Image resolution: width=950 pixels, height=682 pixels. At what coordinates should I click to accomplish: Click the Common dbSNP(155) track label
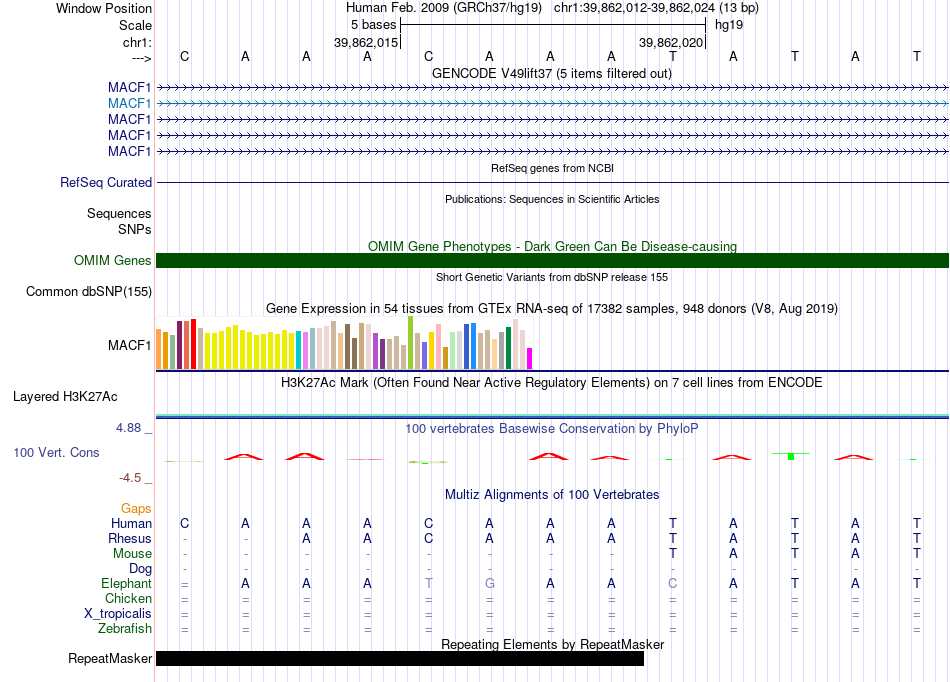click(x=88, y=291)
